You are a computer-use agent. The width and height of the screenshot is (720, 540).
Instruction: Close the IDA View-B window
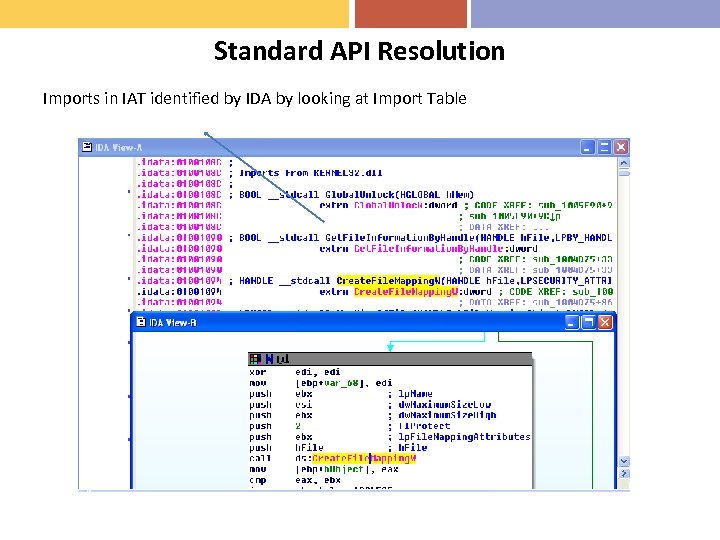pos(605,322)
